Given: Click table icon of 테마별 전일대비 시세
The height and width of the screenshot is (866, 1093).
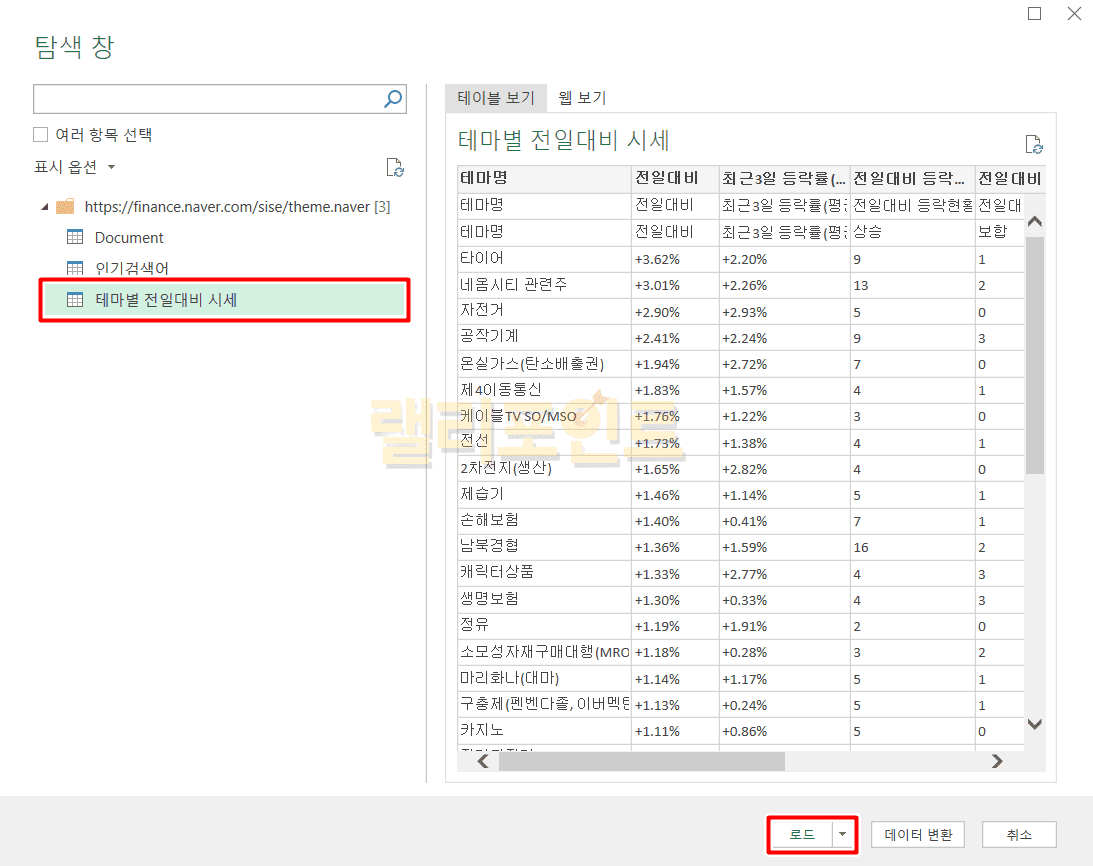Looking at the screenshot, I should pos(75,299).
